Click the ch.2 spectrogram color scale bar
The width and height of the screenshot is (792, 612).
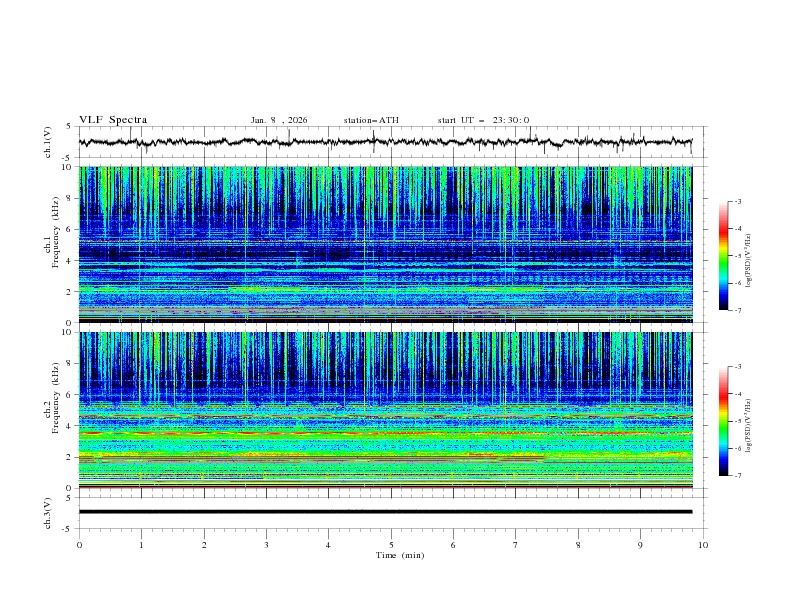[x=723, y=421]
